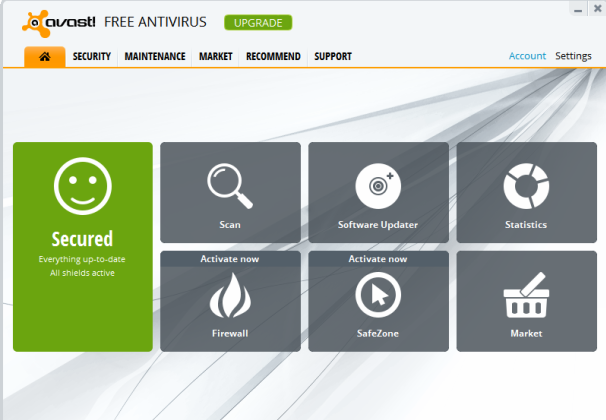This screenshot has height=420, width=606.
Task: Open the Maintenance menu tab
Action: tap(155, 56)
